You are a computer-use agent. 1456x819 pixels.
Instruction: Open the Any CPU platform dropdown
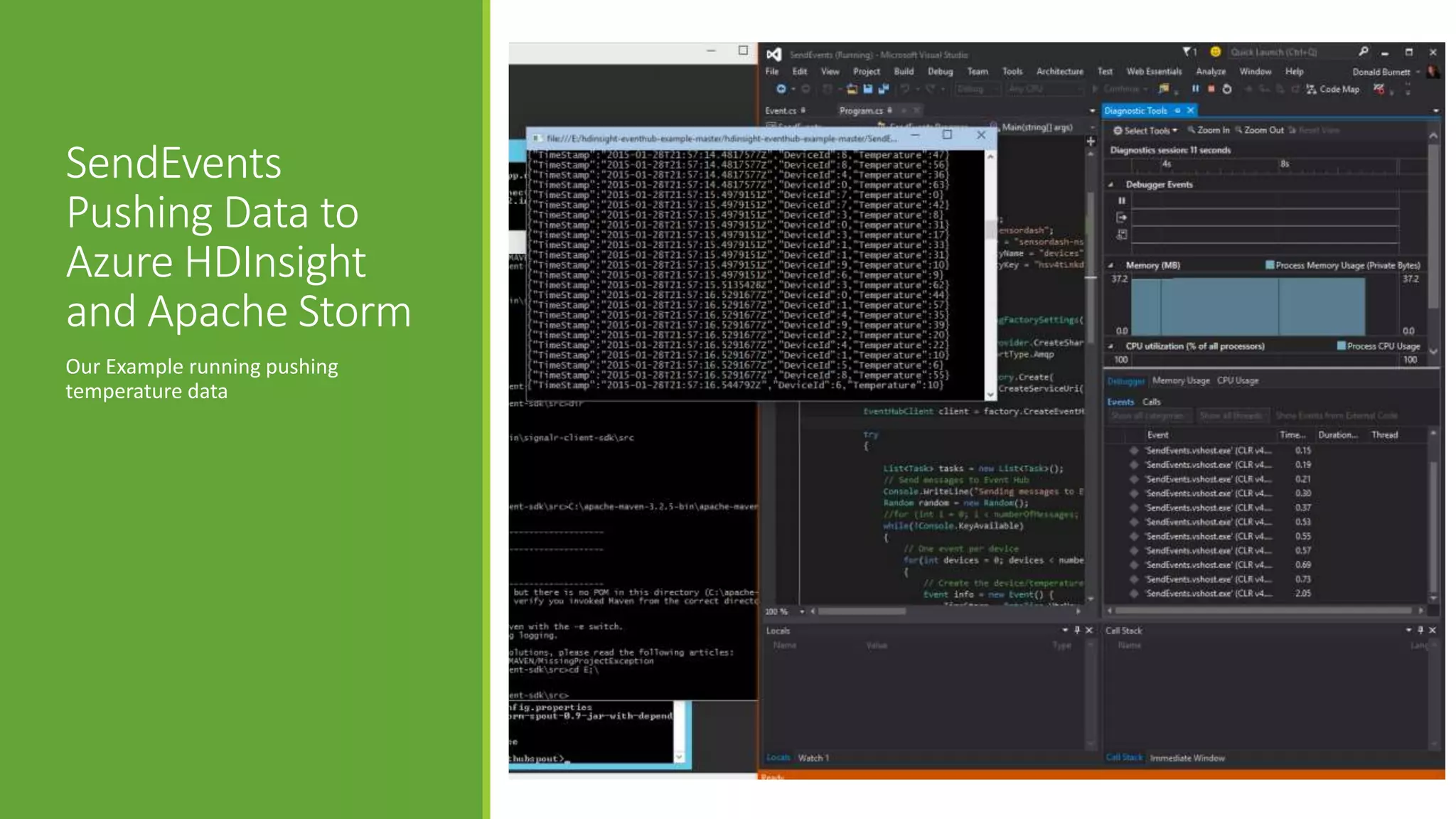tap(1045, 89)
